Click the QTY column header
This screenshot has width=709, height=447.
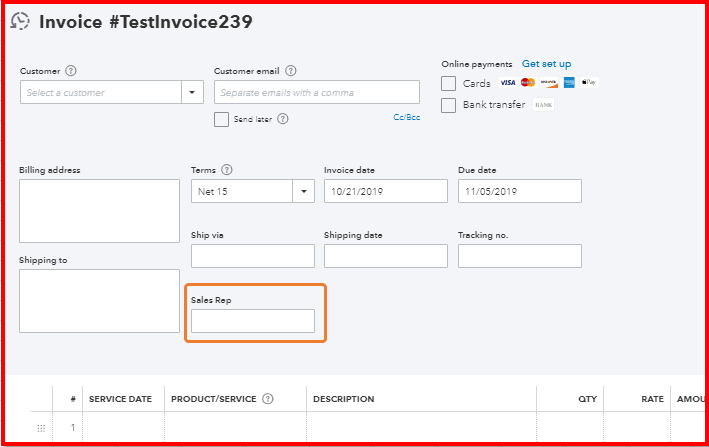[587, 399]
